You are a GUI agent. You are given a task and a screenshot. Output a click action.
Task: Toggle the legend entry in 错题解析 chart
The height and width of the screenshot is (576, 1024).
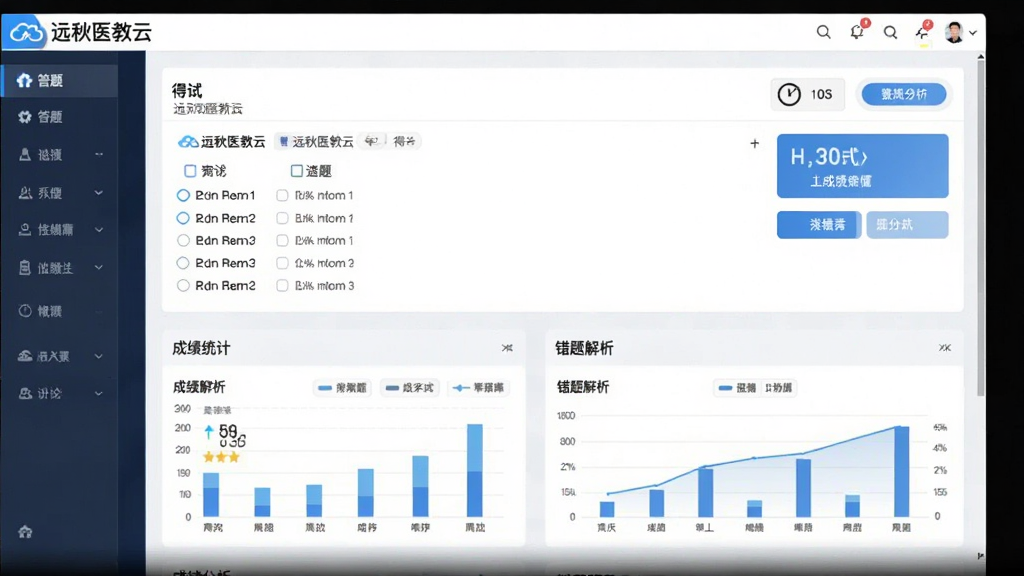pyautogui.click(x=755, y=388)
